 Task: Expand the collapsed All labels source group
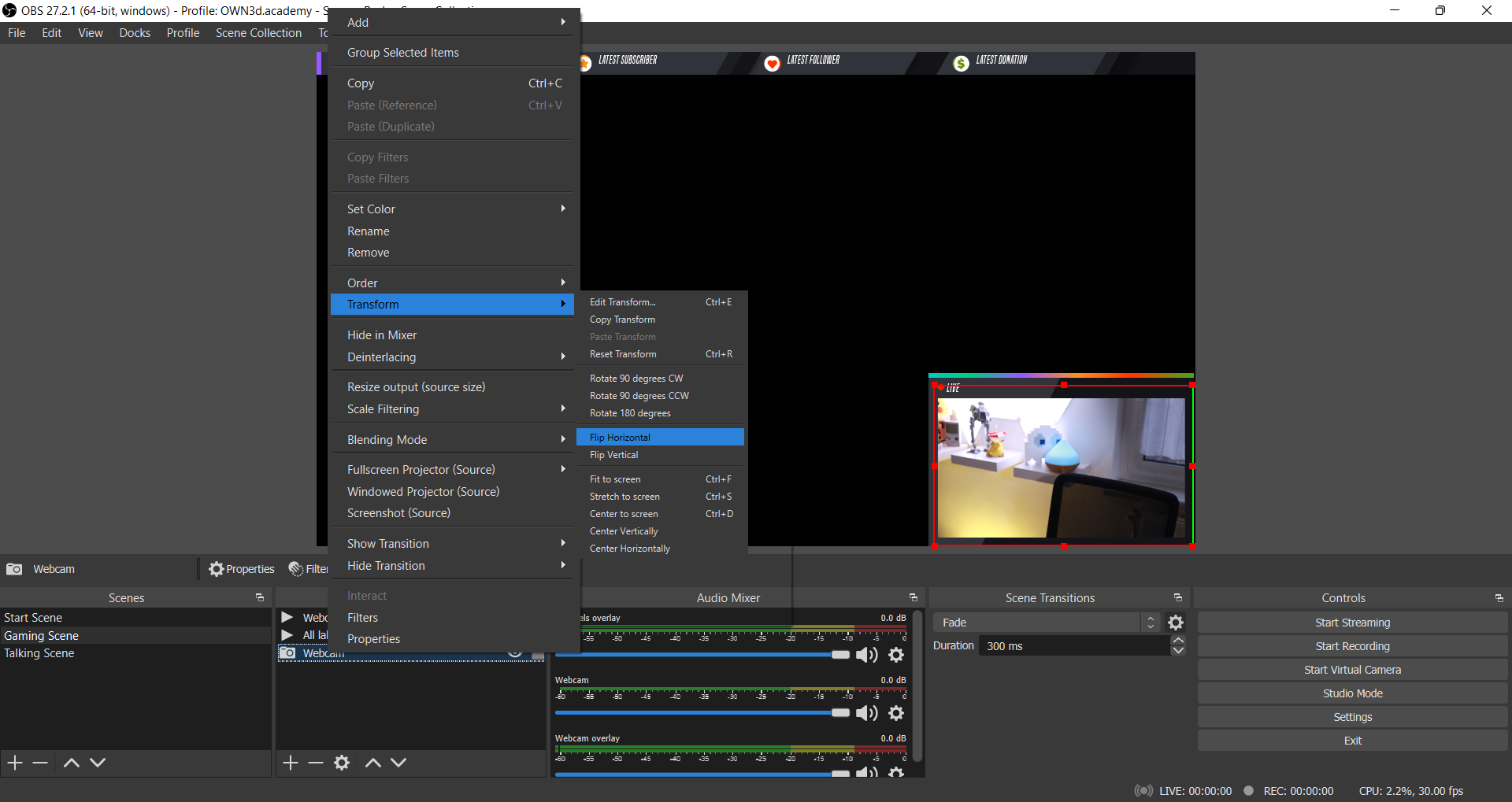pos(287,635)
